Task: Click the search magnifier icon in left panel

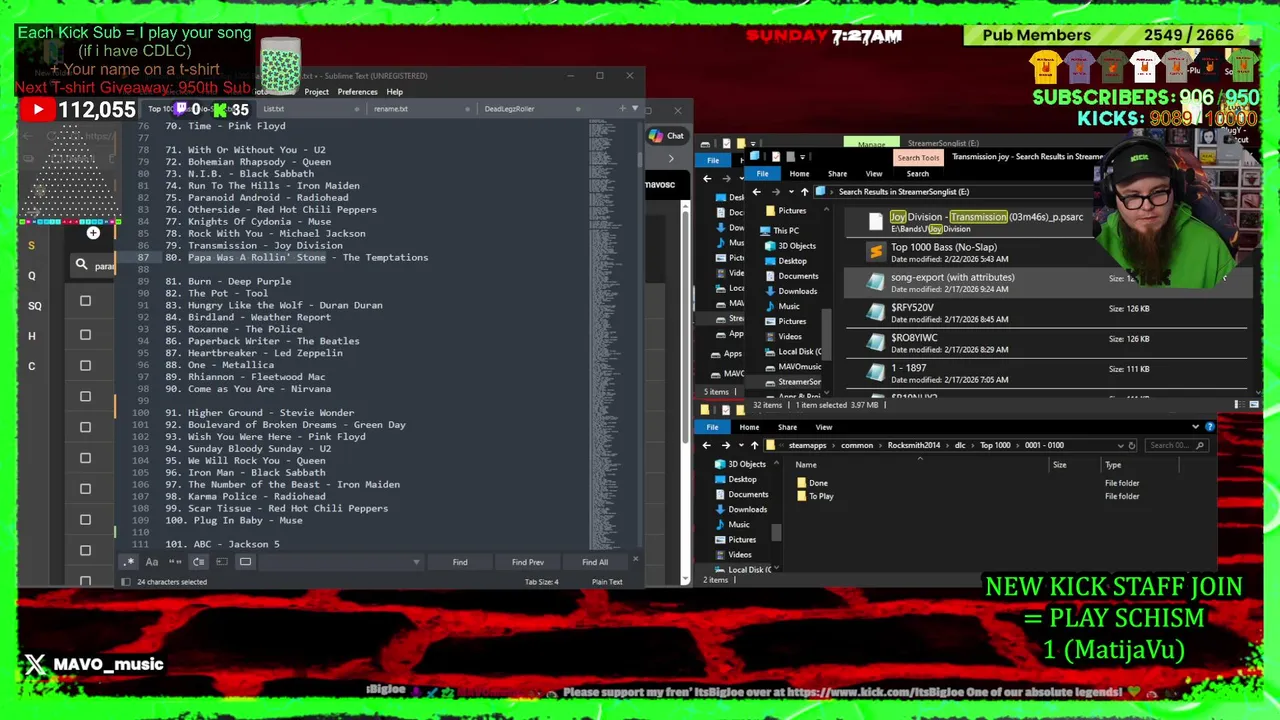Action: point(81,265)
